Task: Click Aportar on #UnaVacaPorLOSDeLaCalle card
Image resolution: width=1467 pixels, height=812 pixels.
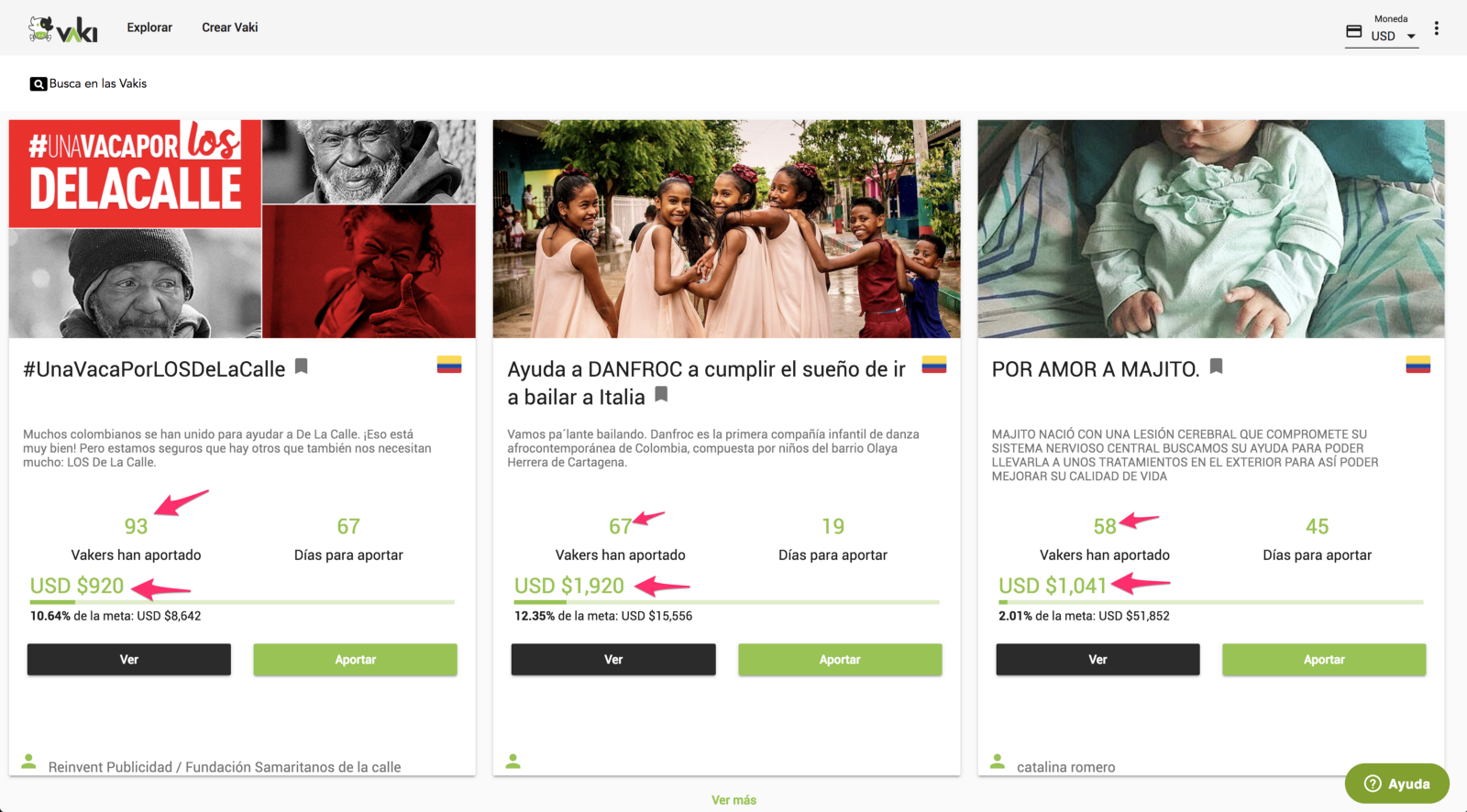Action: pyautogui.click(x=356, y=660)
